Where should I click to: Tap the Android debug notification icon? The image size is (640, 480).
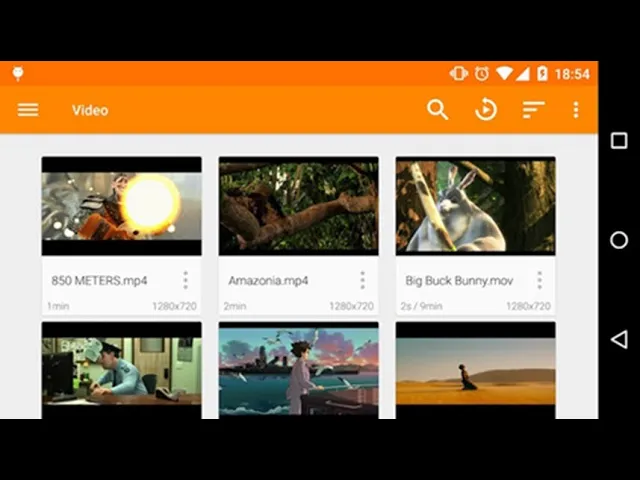tap(18, 74)
